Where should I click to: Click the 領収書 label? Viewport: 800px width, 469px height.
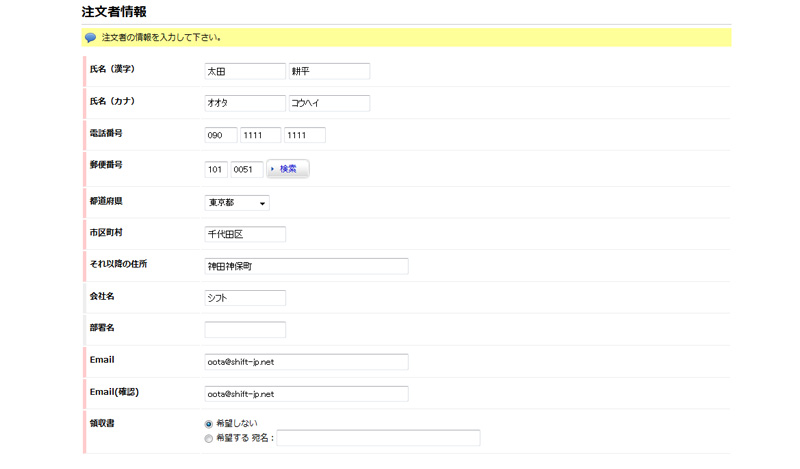point(102,423)
